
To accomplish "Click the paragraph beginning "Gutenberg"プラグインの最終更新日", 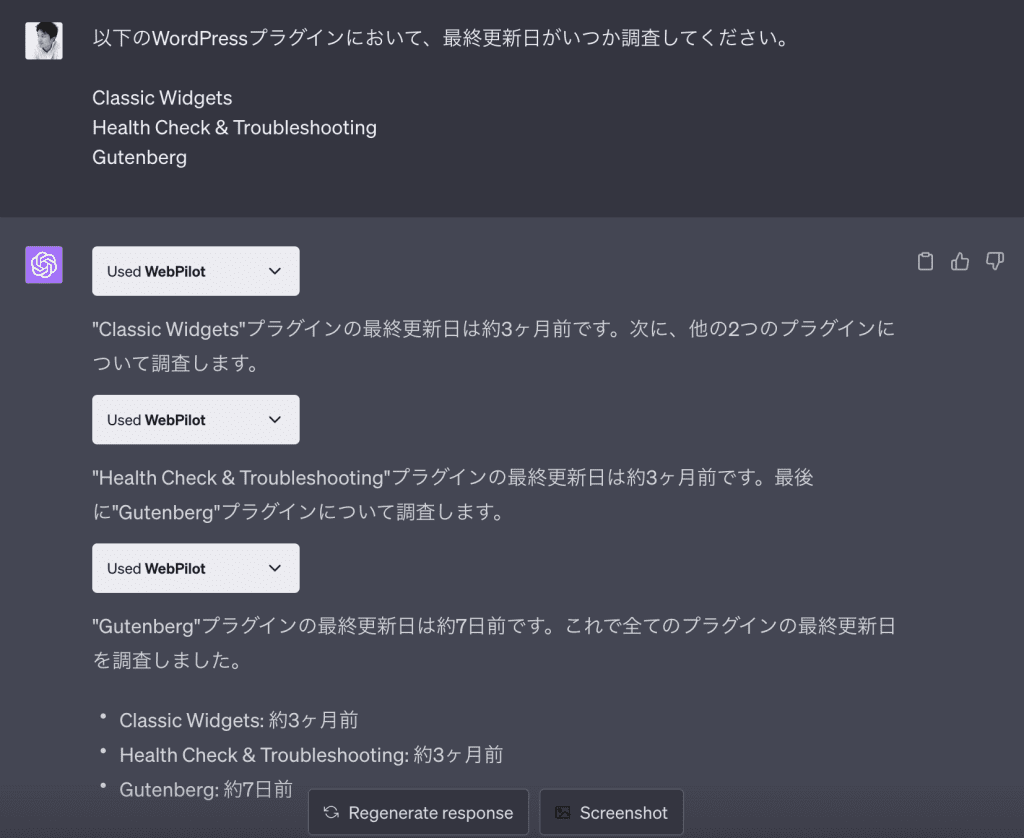I will pyautogui.click(x=494, y=643).
